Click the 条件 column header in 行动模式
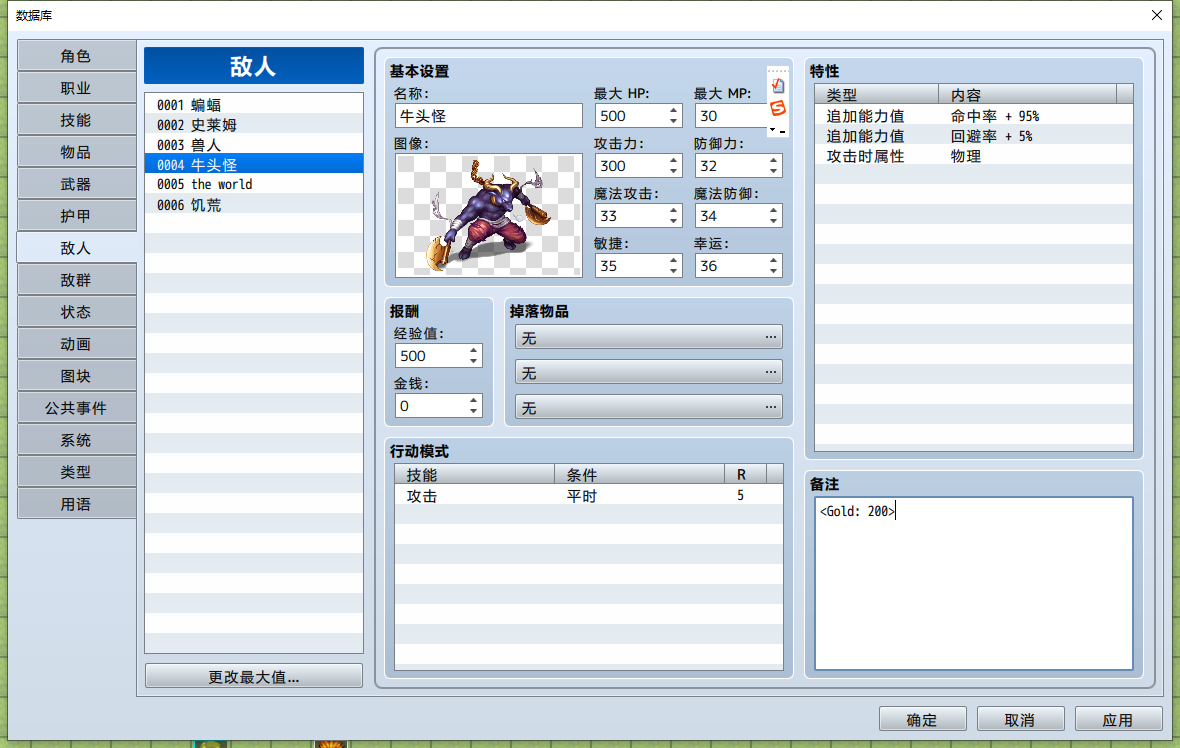The image size is (1180, 748). click(x=639, y=474)
